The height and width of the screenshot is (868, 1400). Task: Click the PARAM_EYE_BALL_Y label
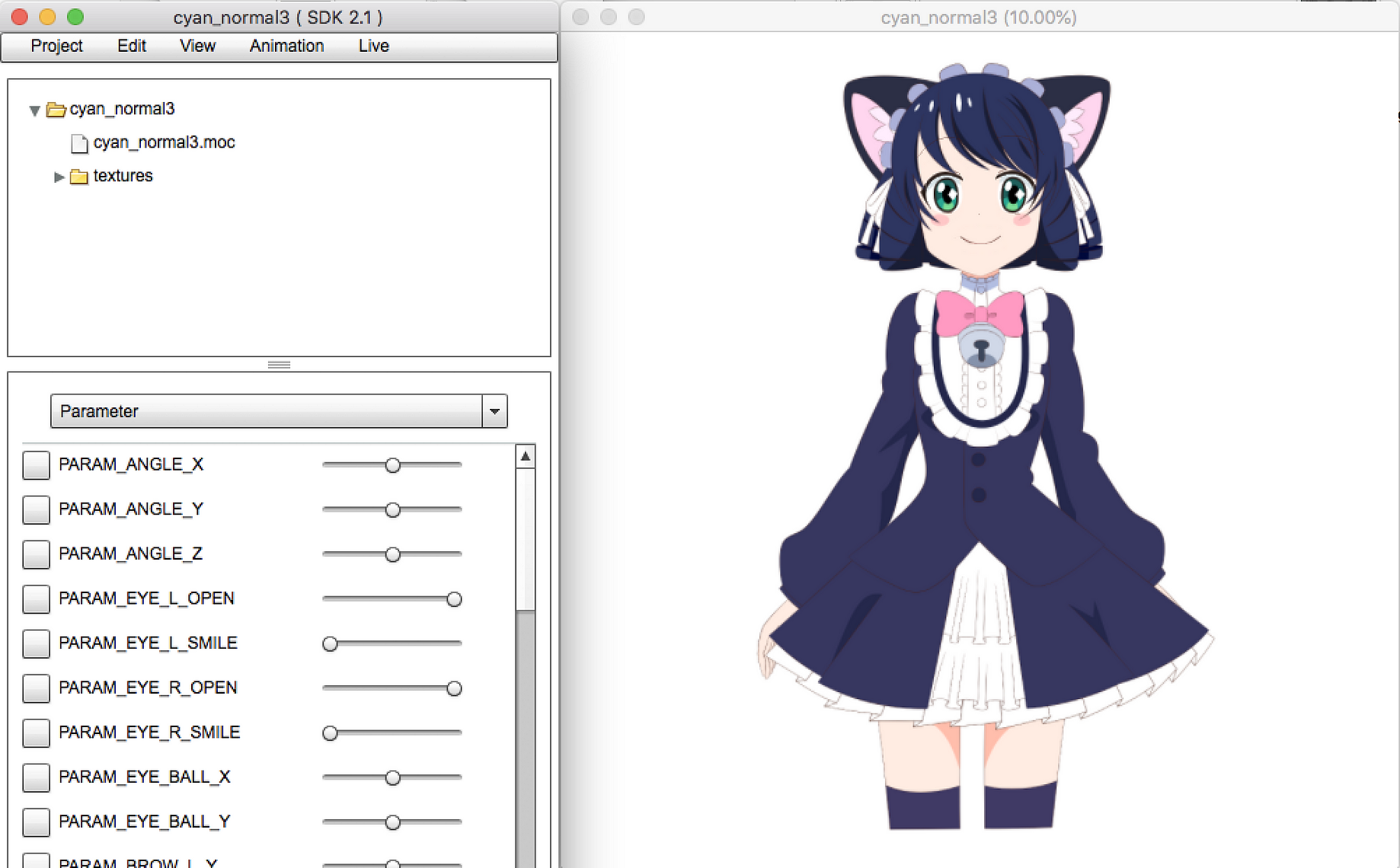click(145, 822)
